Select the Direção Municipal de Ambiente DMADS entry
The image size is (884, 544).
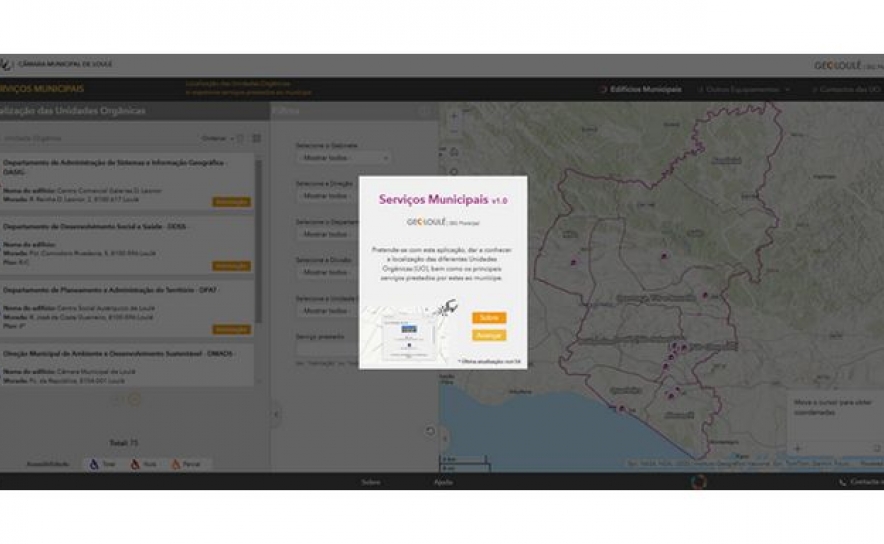tap(126, 366)
